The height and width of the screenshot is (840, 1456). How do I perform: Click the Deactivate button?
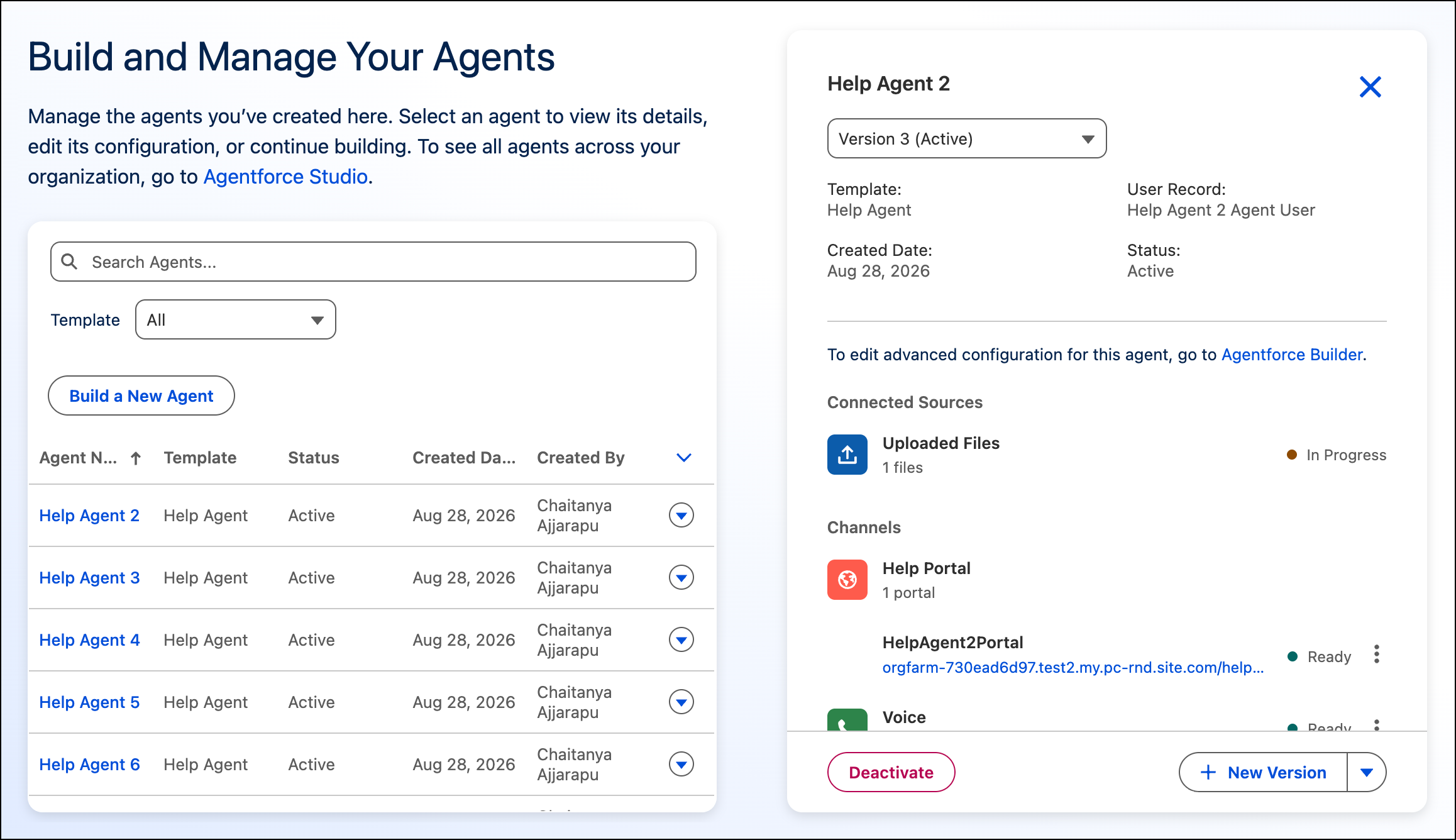(891, 772)
